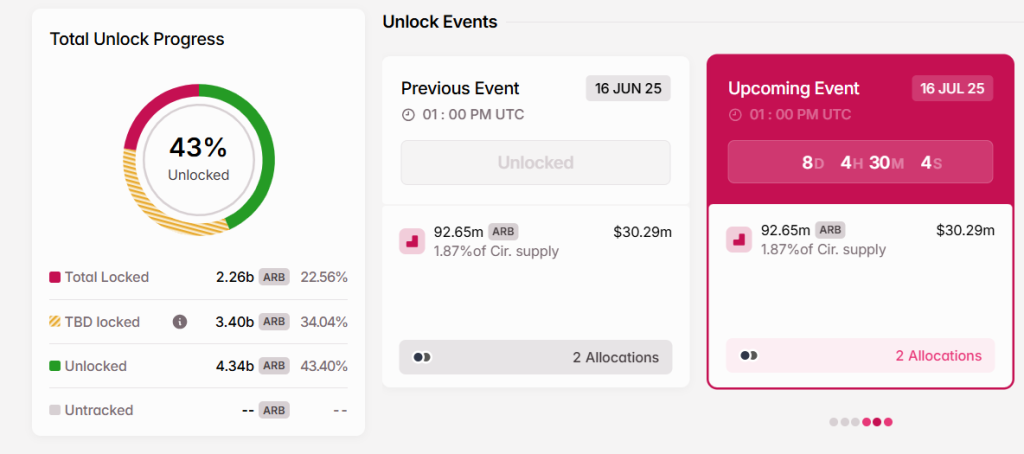Click the 16 JUL 25 date badge

(x=952, y=88)
